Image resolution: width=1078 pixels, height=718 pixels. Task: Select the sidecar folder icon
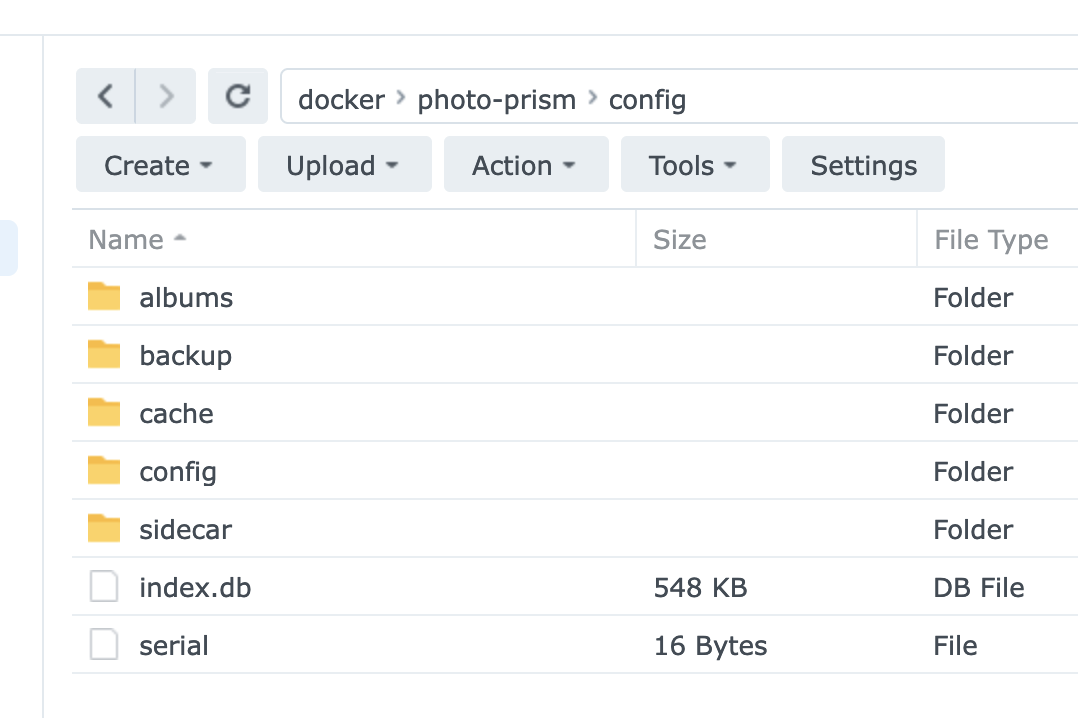coord(104,529)
